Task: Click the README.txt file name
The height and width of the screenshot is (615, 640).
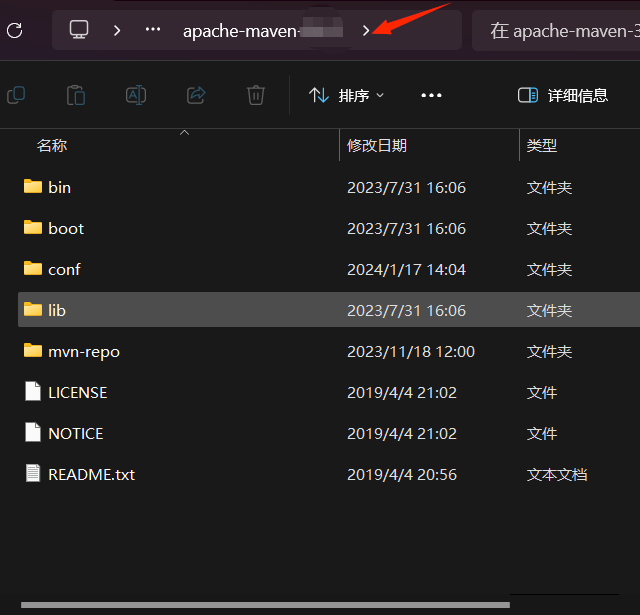Action: (x=91, y=475)
